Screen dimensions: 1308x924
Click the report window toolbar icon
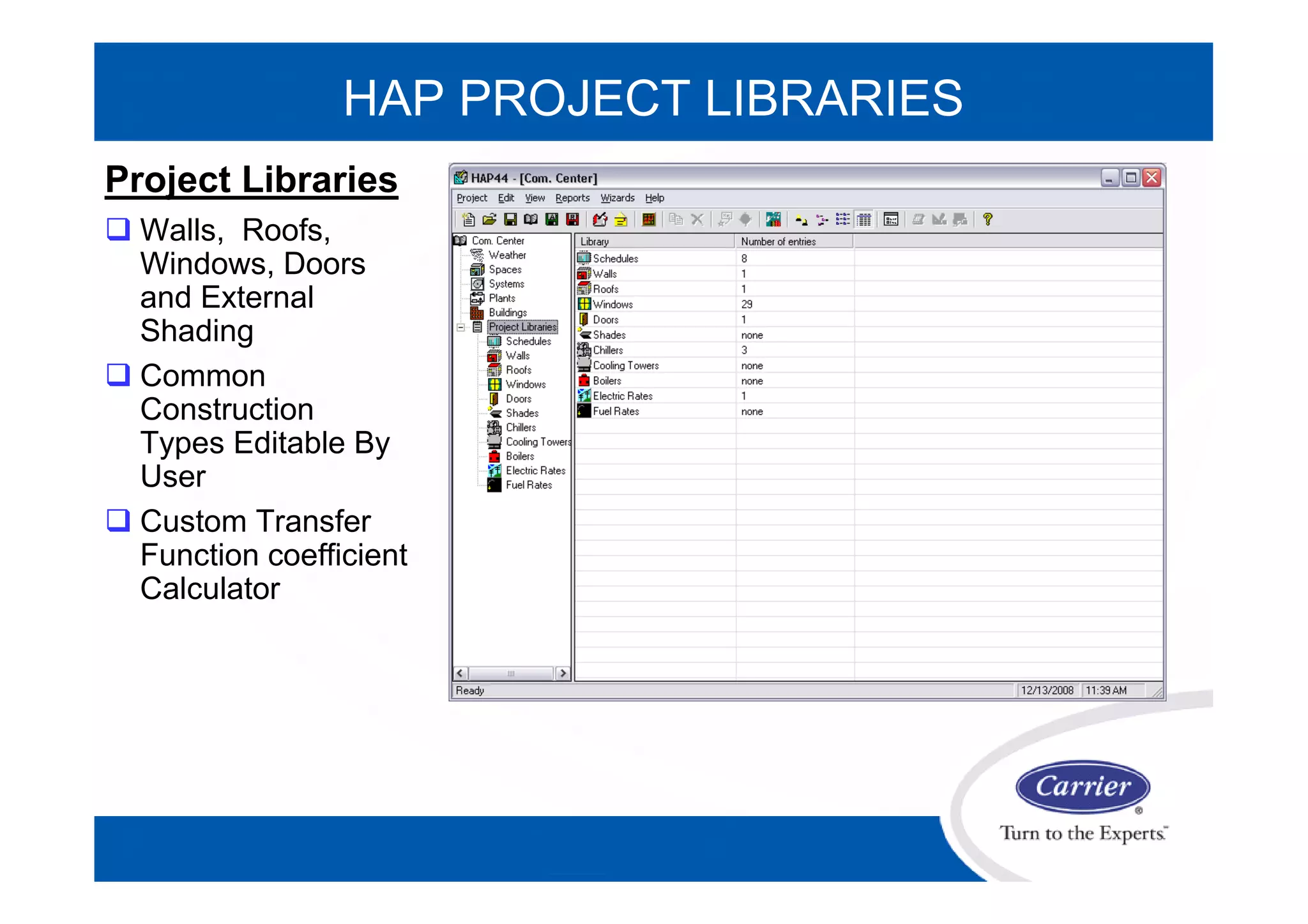891,220
